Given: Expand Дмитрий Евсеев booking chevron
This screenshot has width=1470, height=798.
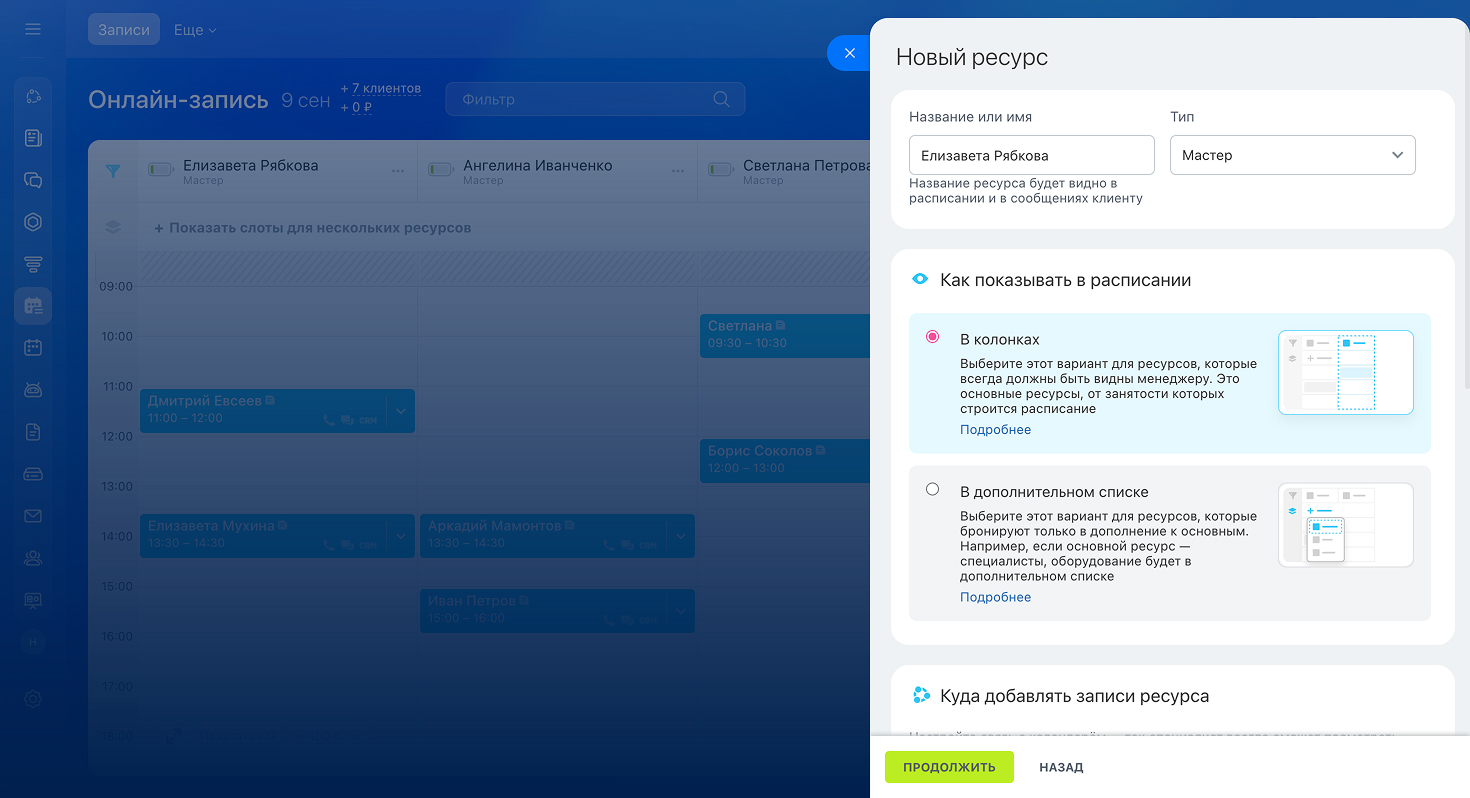Looking at the screenshot, I should tap(401, 411).
